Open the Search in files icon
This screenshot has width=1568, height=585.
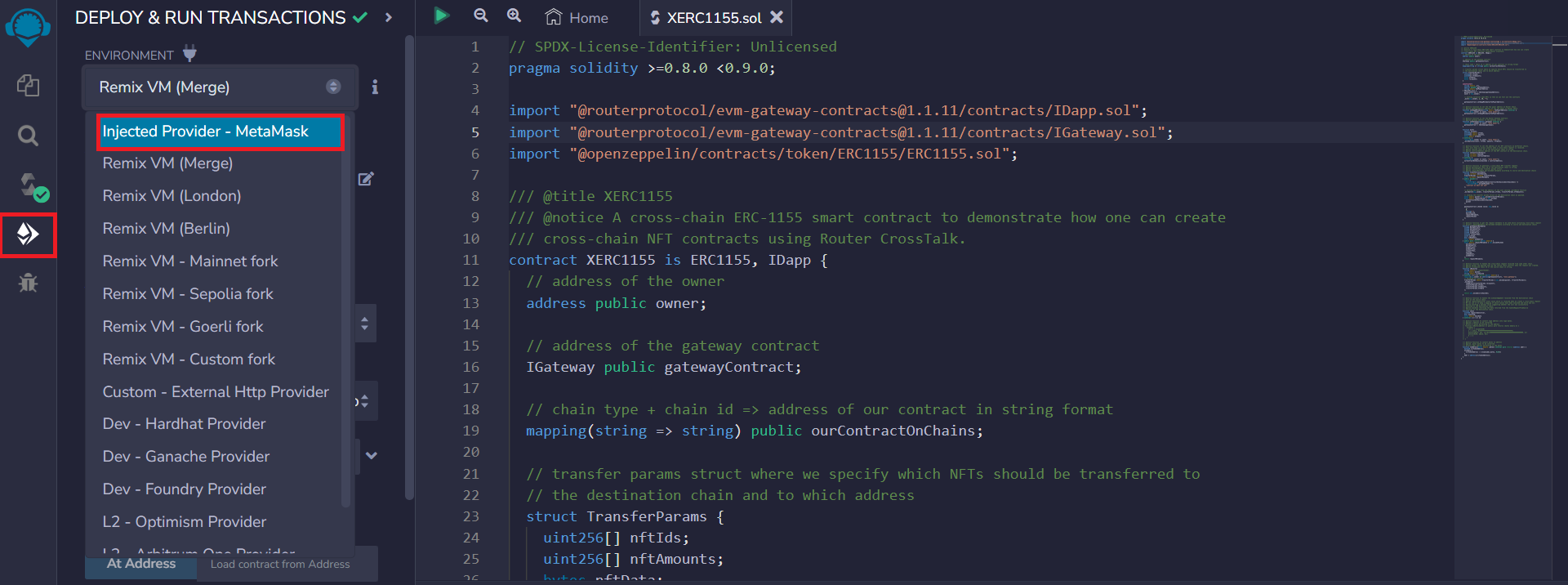[28, 136]
